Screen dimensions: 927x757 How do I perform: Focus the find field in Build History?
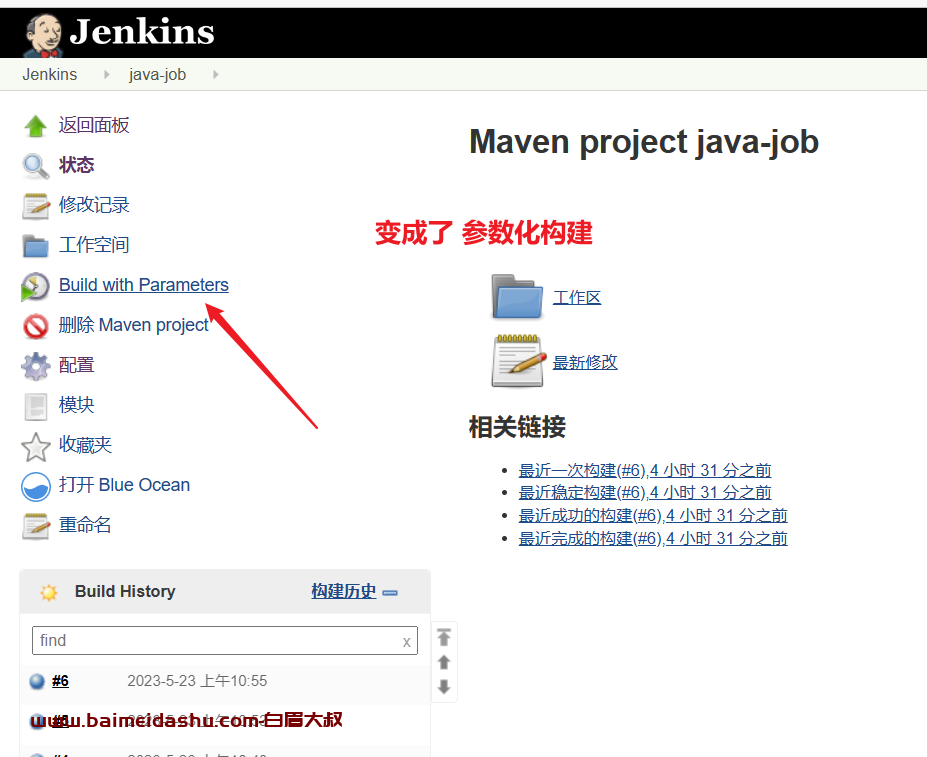[x=225, y=640]
